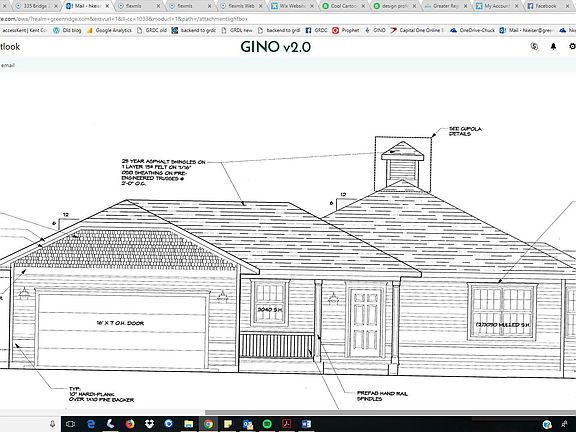
Task: Open the backend to grdl bookmark
Action: point(279,30)
